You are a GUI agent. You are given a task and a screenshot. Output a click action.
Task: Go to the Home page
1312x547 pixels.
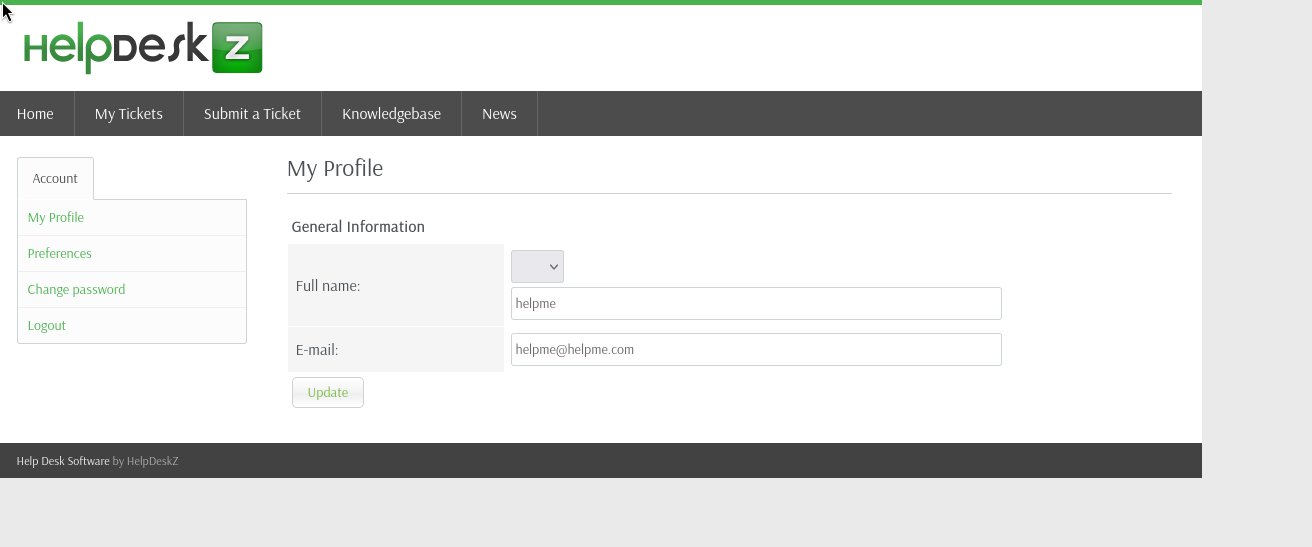pyautogui.click(x=35, y=114)
